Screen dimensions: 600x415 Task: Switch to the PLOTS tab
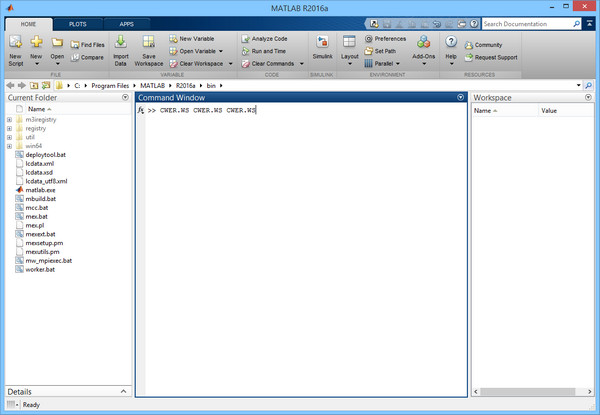(x=76, y=22)
